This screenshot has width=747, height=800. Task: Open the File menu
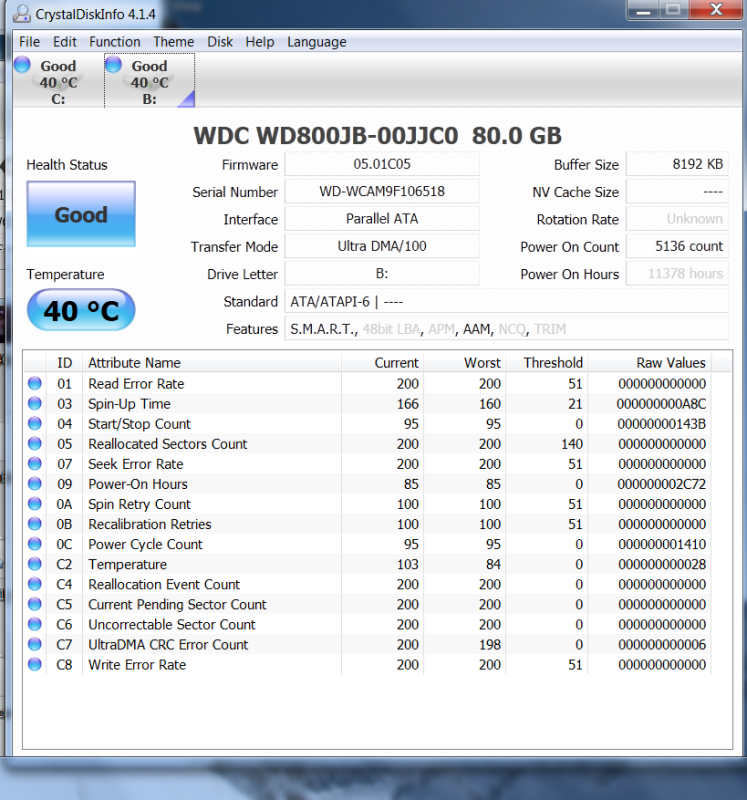click(x=29, y=42)
